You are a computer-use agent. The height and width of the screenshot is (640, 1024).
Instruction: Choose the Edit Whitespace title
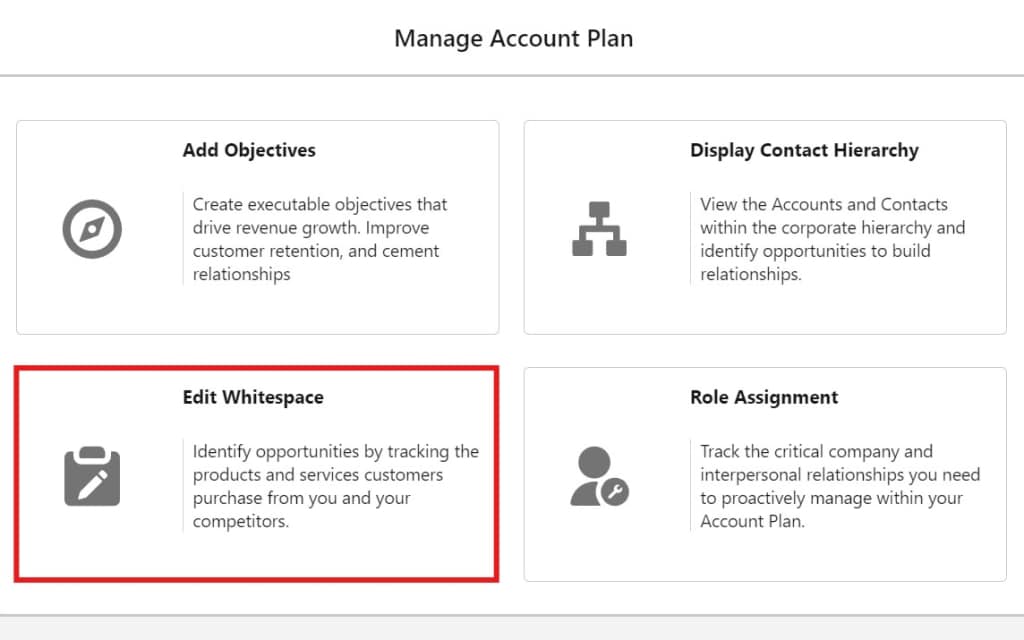point(253,398)
